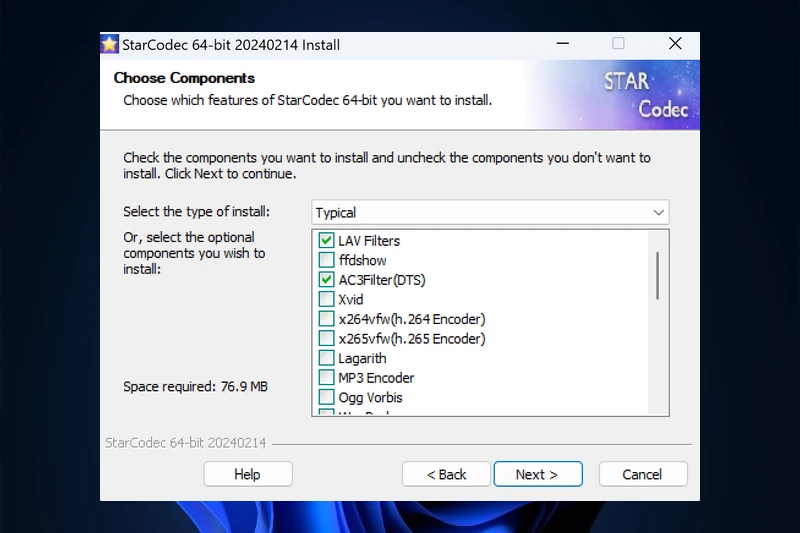Tick the Ogg Vorbis checkbox
Viewport: 800px width, 533px height.
[x=326, y=397]
